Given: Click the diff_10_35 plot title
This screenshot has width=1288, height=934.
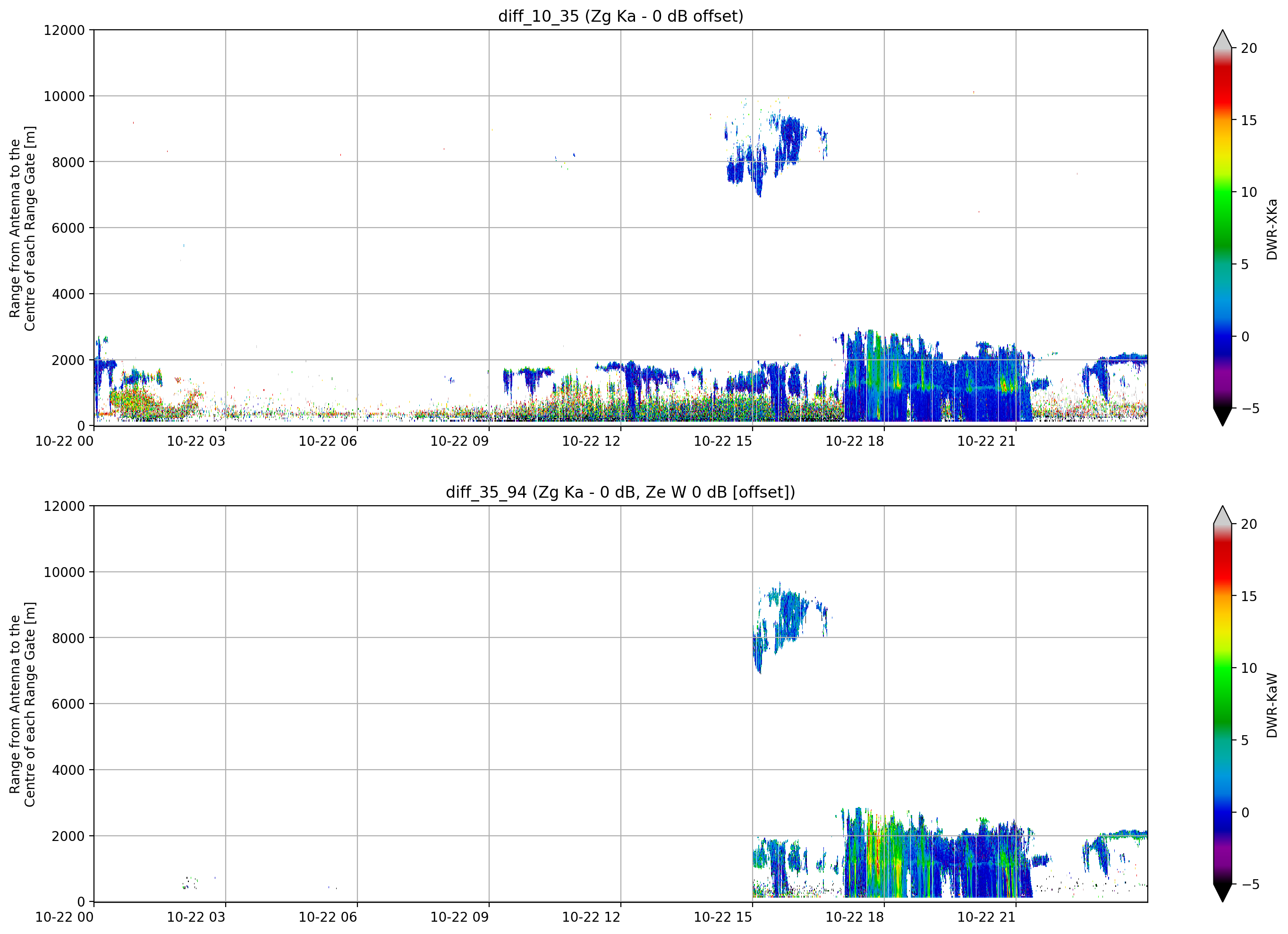Looking at the screenshot, I should pos(621,16).
